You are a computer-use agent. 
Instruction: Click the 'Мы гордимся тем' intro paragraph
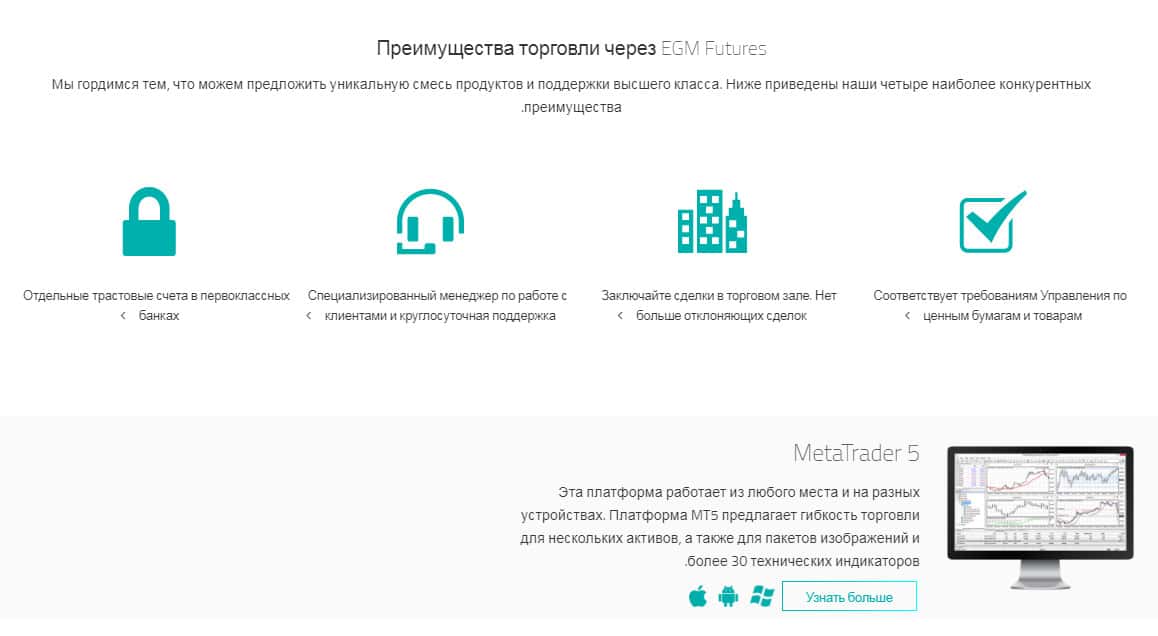572,95
